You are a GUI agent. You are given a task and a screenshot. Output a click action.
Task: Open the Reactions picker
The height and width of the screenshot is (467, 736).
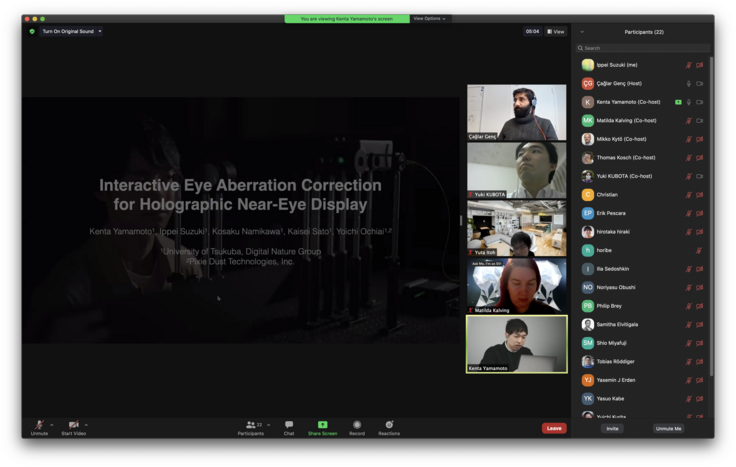389,425
